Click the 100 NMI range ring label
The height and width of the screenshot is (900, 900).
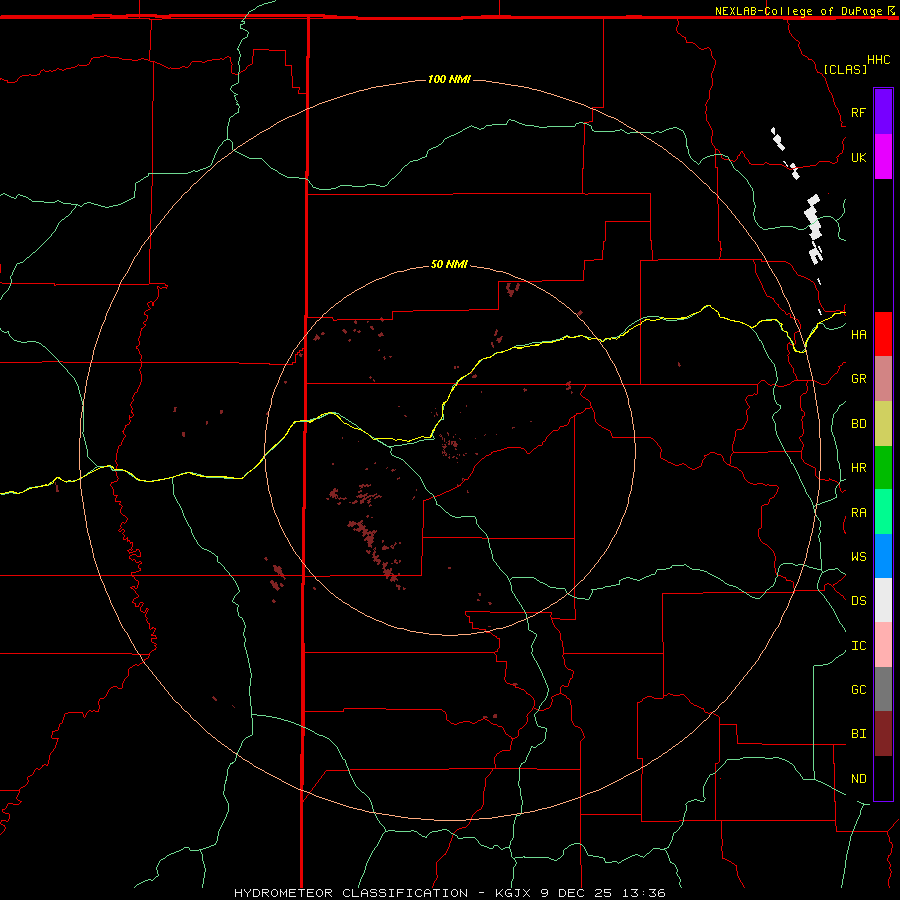[x=449, y=79]
